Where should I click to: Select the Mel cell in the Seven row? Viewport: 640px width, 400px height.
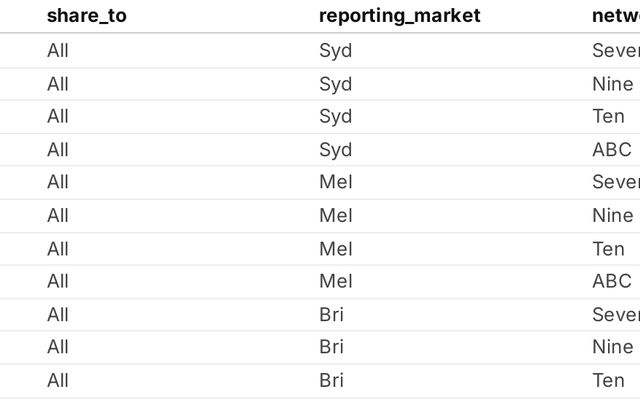(x=335, y=182)
